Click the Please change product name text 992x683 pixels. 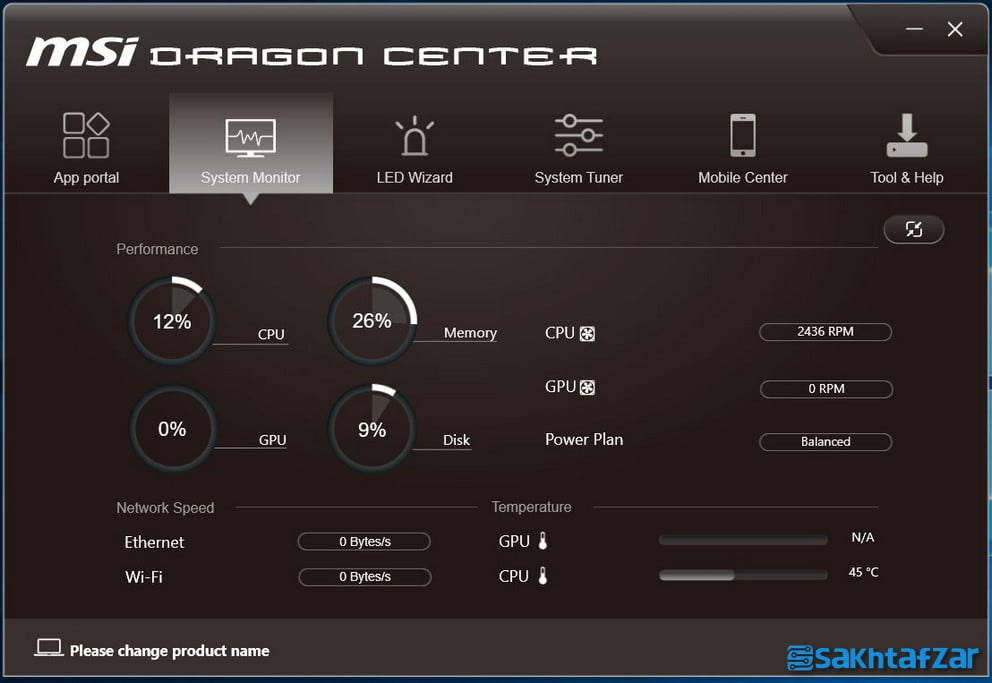pyautogui.click(x=168, y=650)
